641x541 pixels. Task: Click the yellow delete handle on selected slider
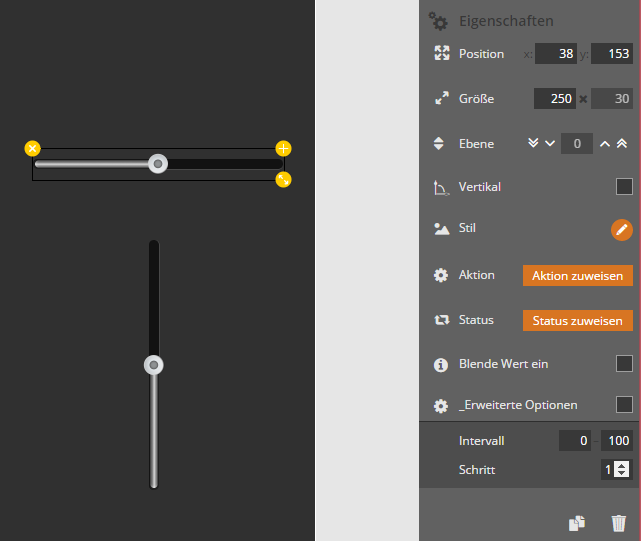pos(33,149)
